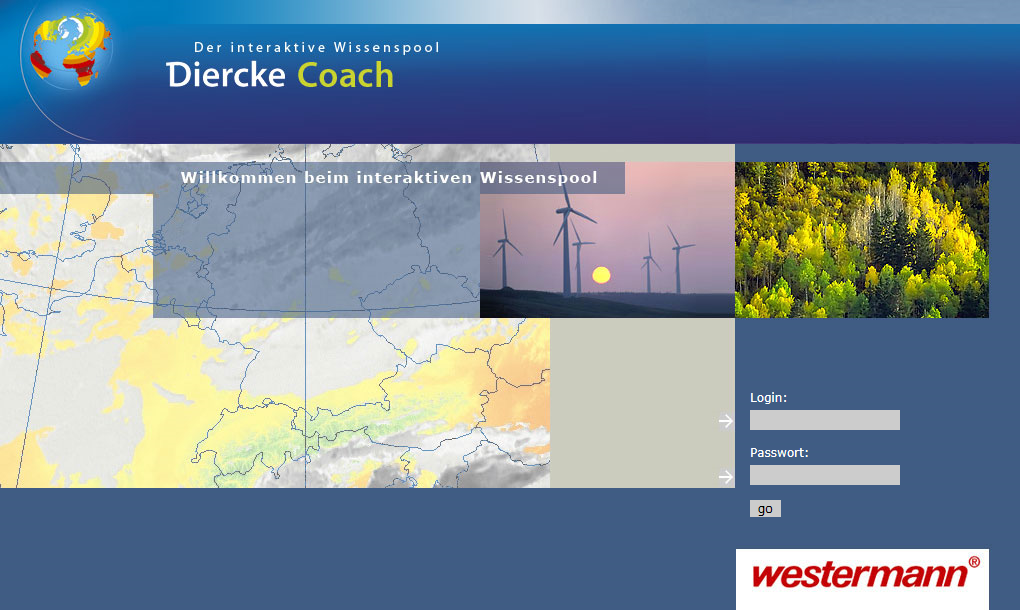Click the gray panel below the turbine photo
Screen dimensions: 1021x613
click(642, 402)
